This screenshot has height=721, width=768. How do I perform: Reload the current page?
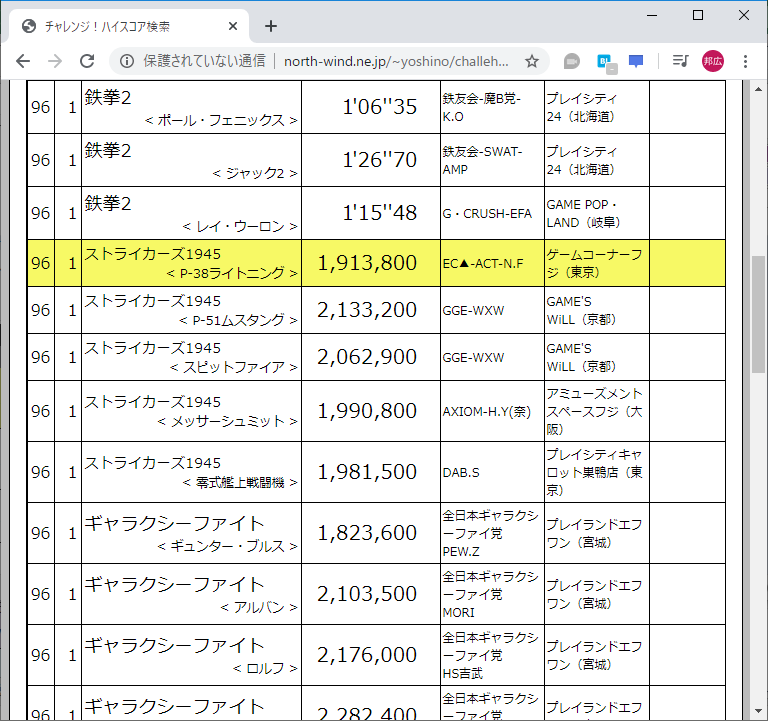pyautogui.click(x=87, y=61)
